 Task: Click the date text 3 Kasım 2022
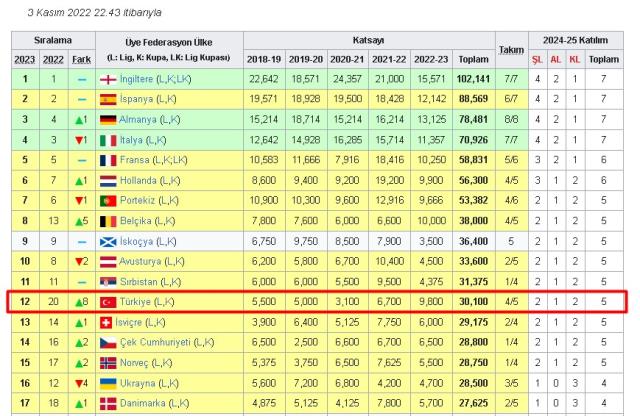click(60, 13)
